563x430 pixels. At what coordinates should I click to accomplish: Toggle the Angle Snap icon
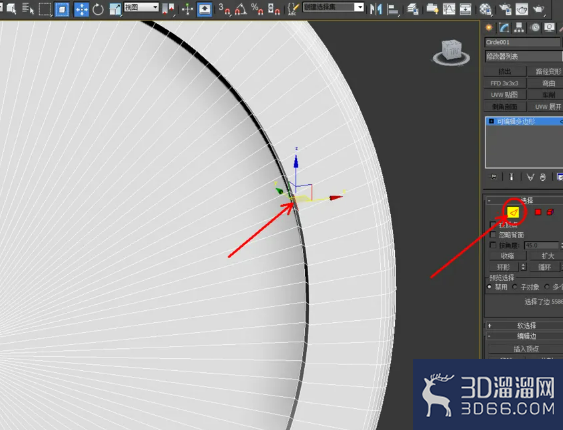[x=241, y=9]
